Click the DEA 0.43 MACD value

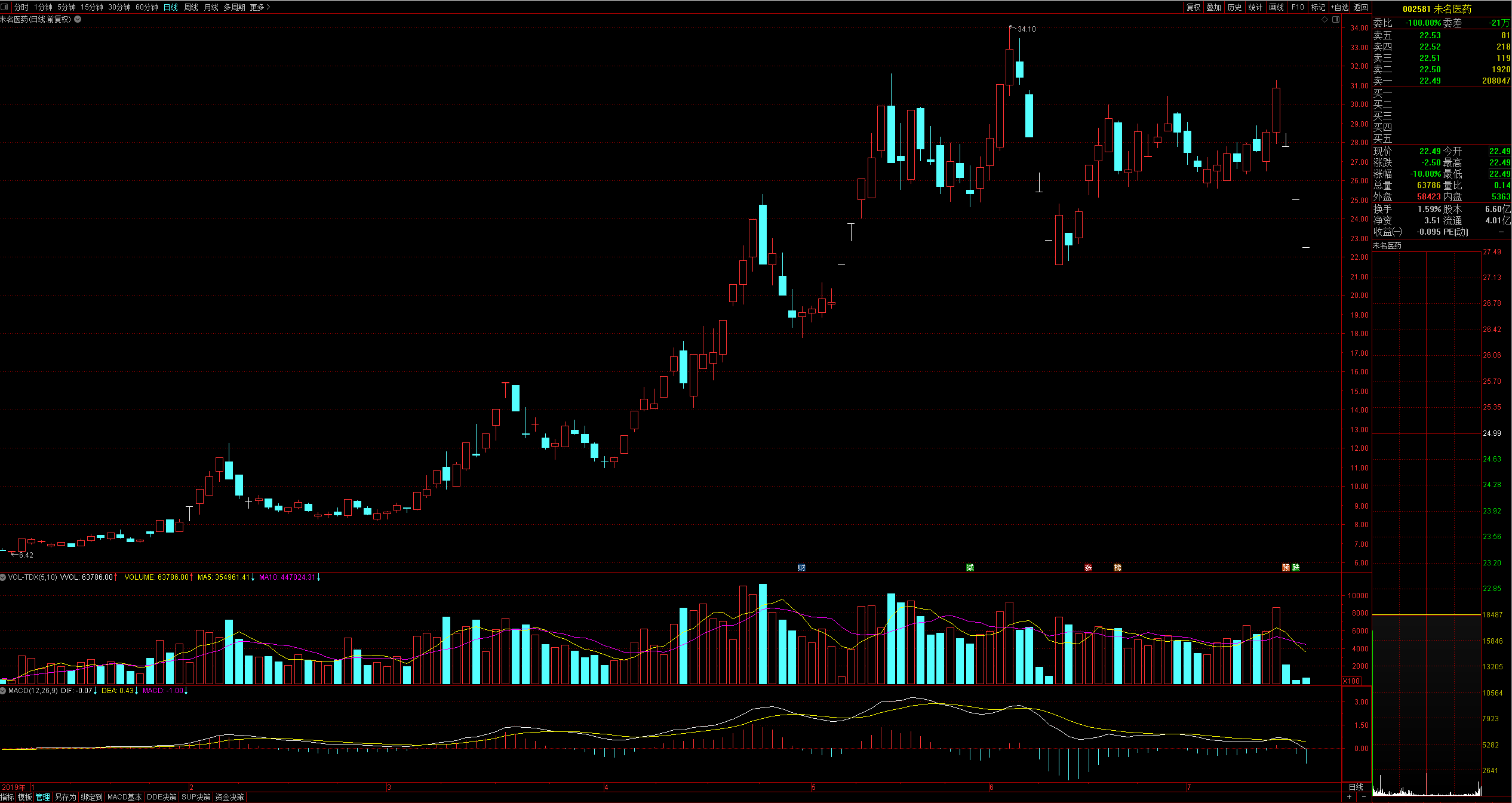click(x=120, y=691)
